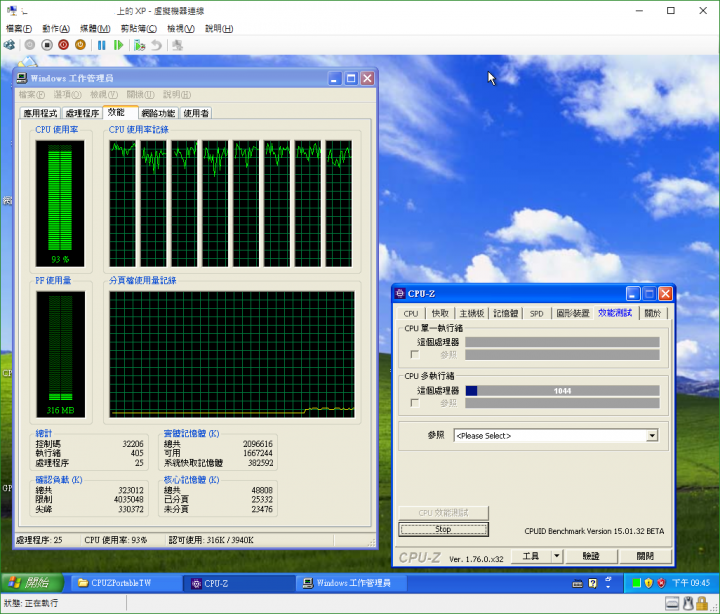Click the red security alert shield tray icon
Image resolution: width=720 pixels, height=614 pixels.
coord(661,583)
